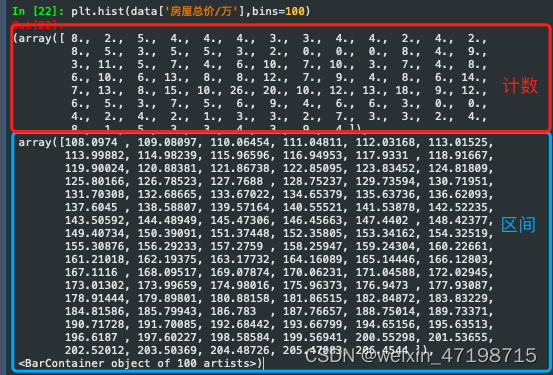
Task: Click bin edge 183.83229
Action: click(458, 298)
